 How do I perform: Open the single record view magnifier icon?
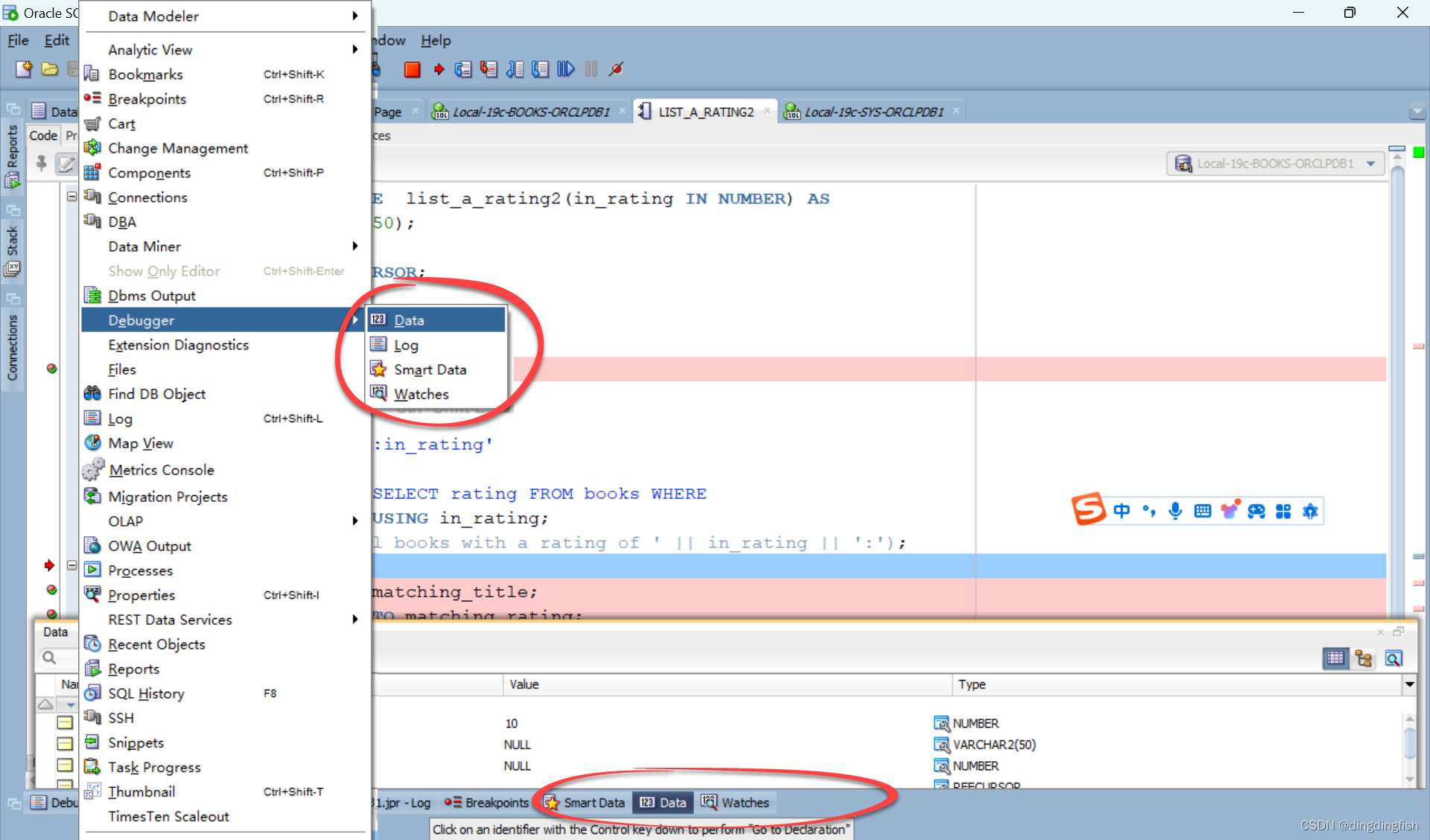tap(1394, 658)
